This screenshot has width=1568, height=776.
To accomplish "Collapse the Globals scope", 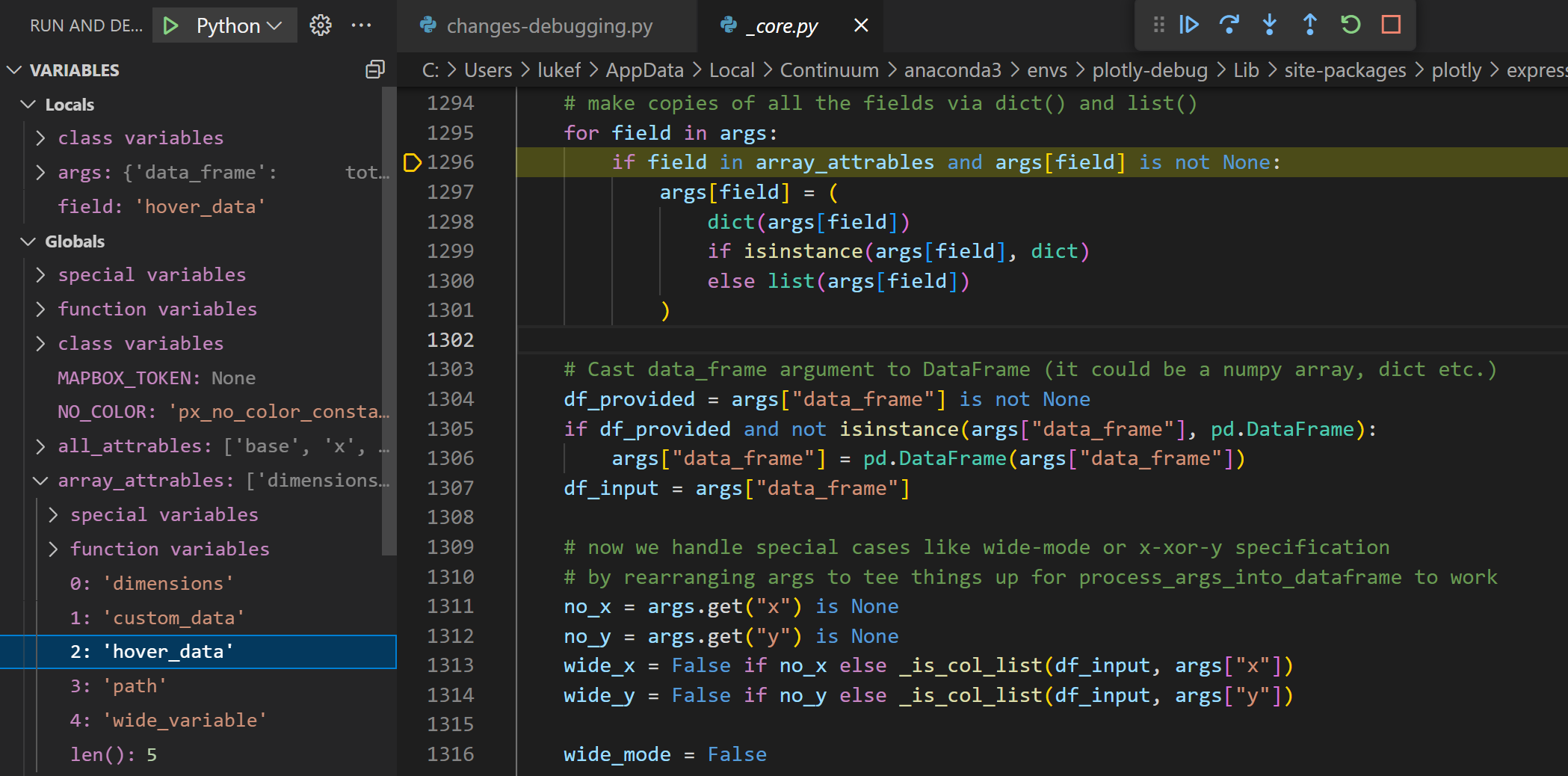I will (28, 241).
